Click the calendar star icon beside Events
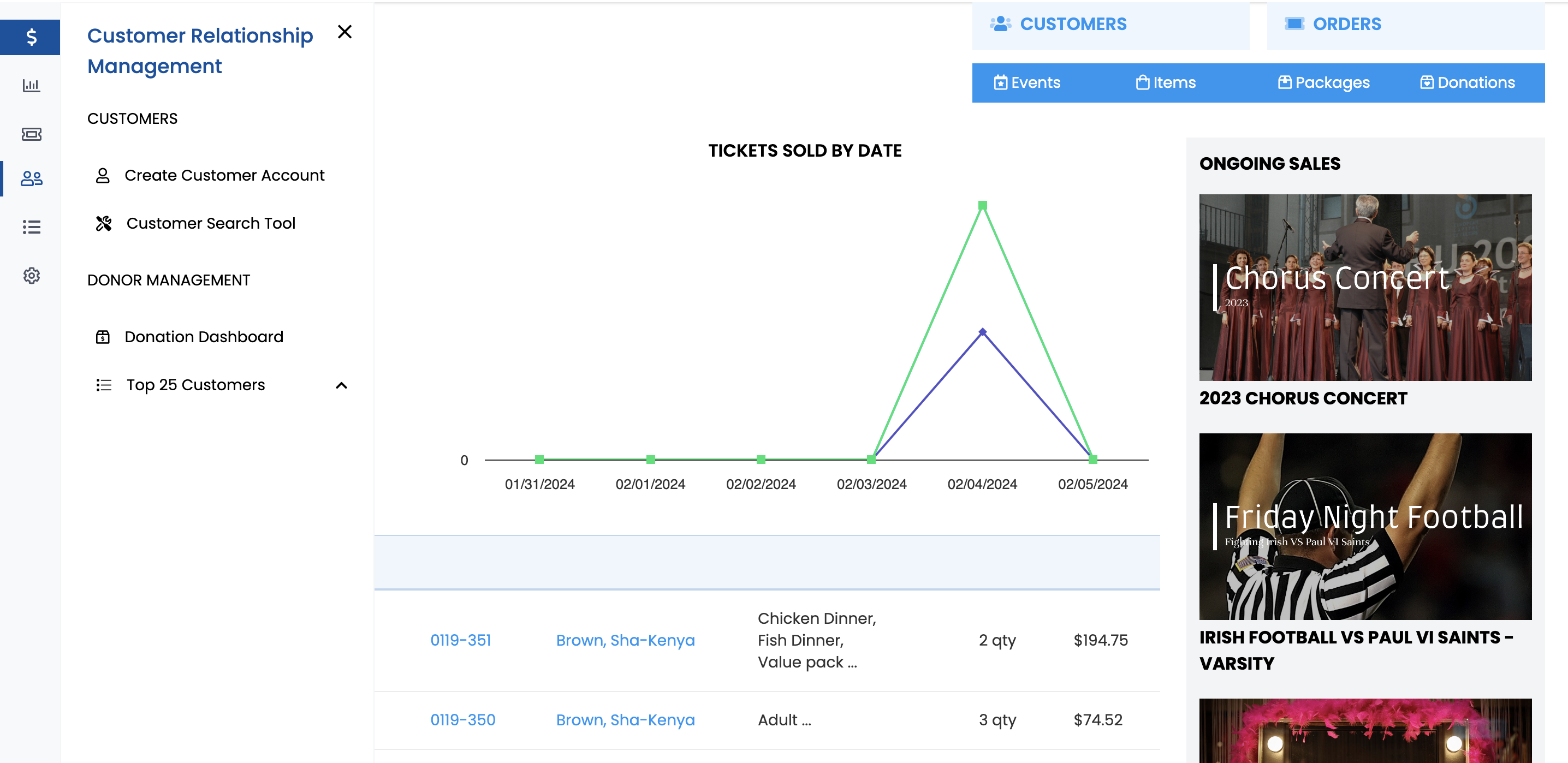Image resolution: width=1568 pixels, height=763 pixels. click(1001, 83)
